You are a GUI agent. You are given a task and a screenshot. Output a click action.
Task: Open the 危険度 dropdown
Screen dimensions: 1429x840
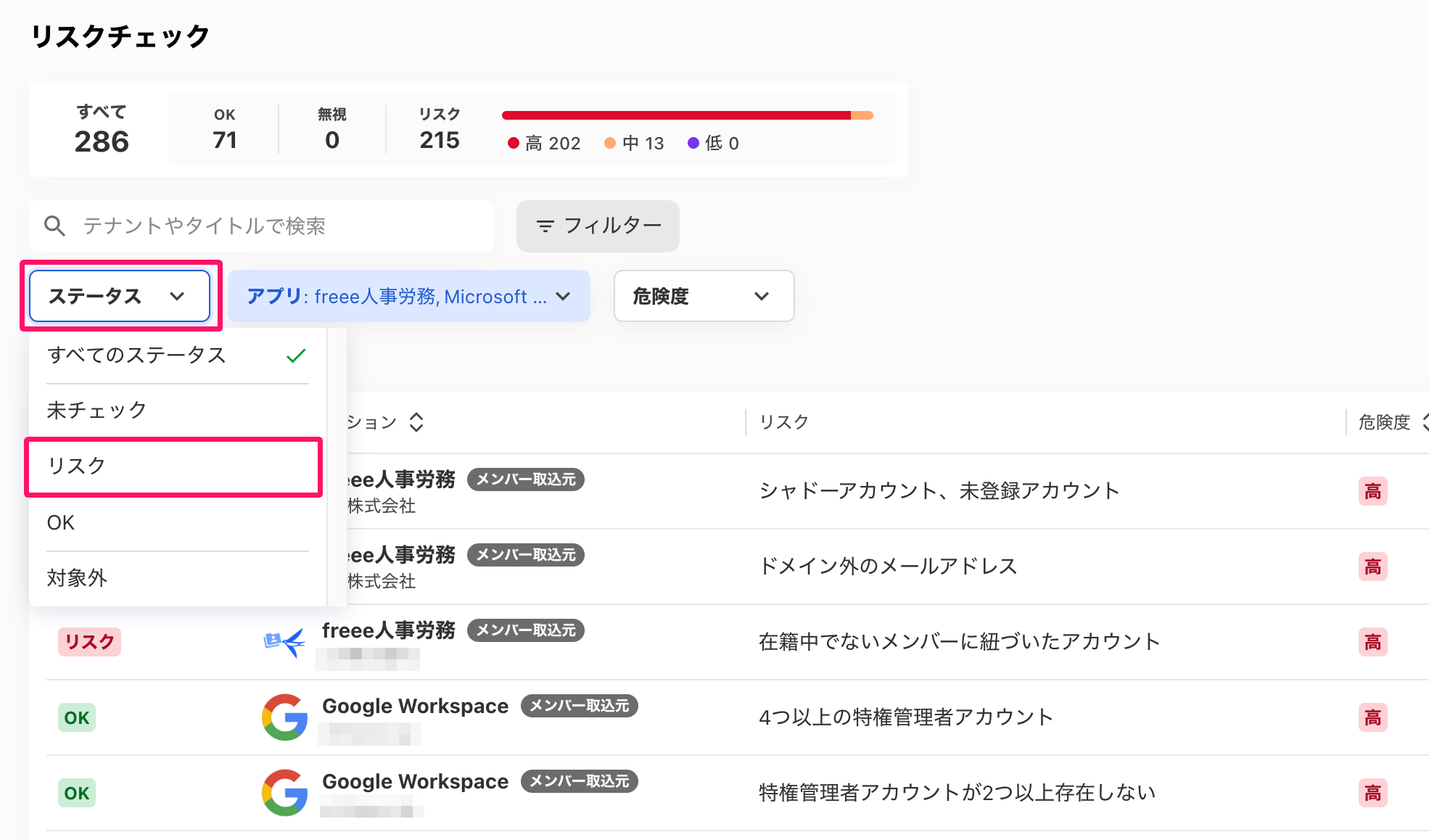pyautogui.click(x=704, y=296)
